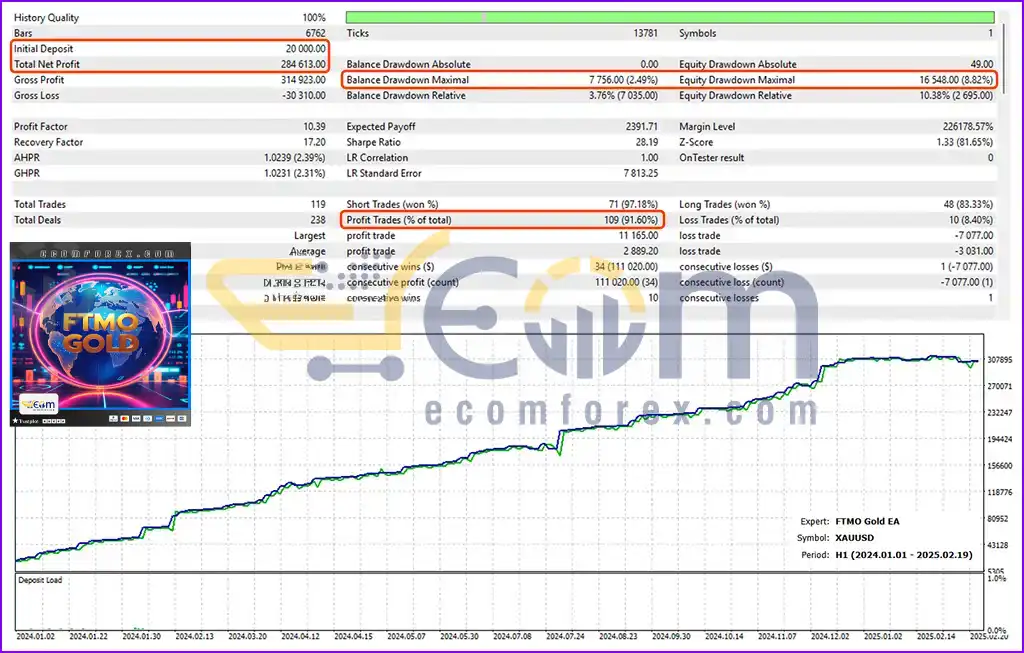Click Long Trades value 48 (83.33%)
The height and width of the screenshot is (653, 1024).
tap(968, 204)
